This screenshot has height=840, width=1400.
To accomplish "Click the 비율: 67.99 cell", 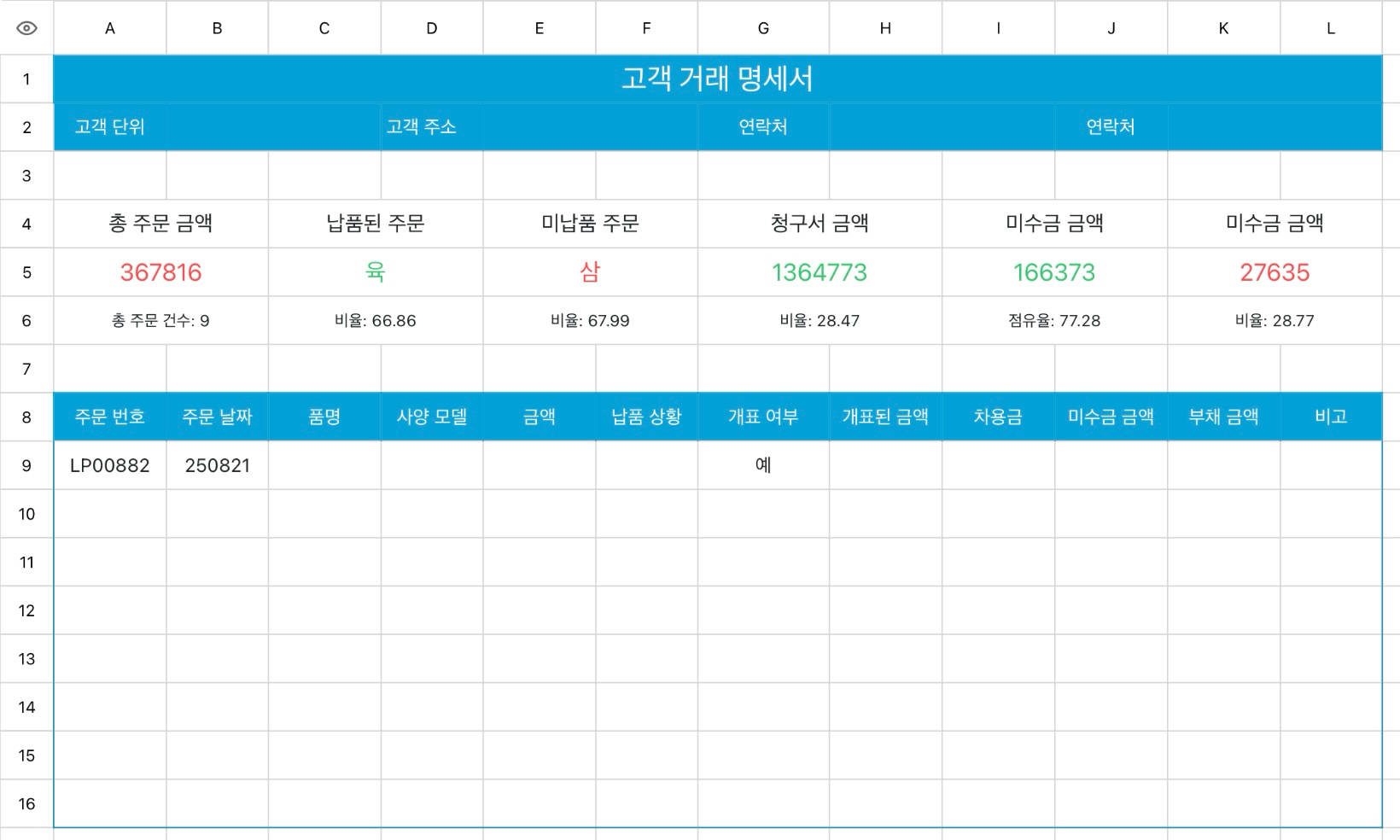I will coord(591,321).
